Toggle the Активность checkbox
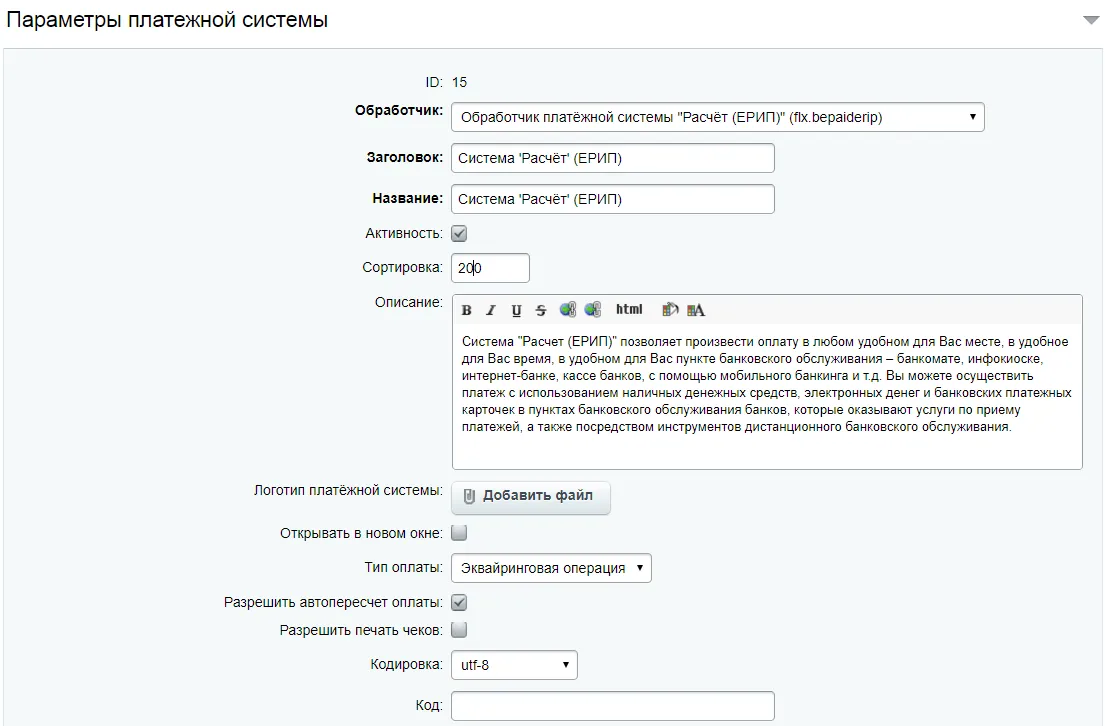 click(459, 233)
